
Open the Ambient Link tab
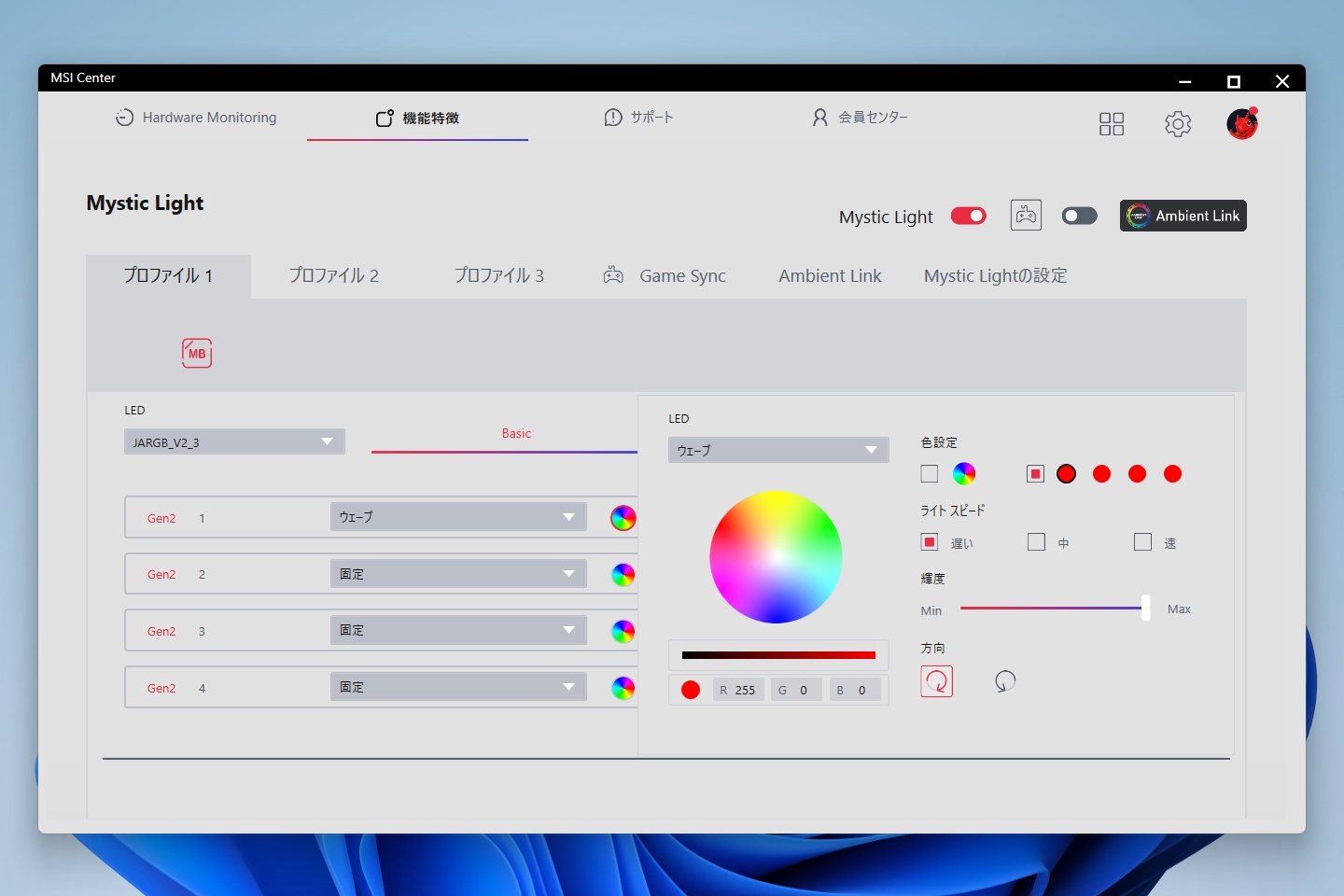830,276
